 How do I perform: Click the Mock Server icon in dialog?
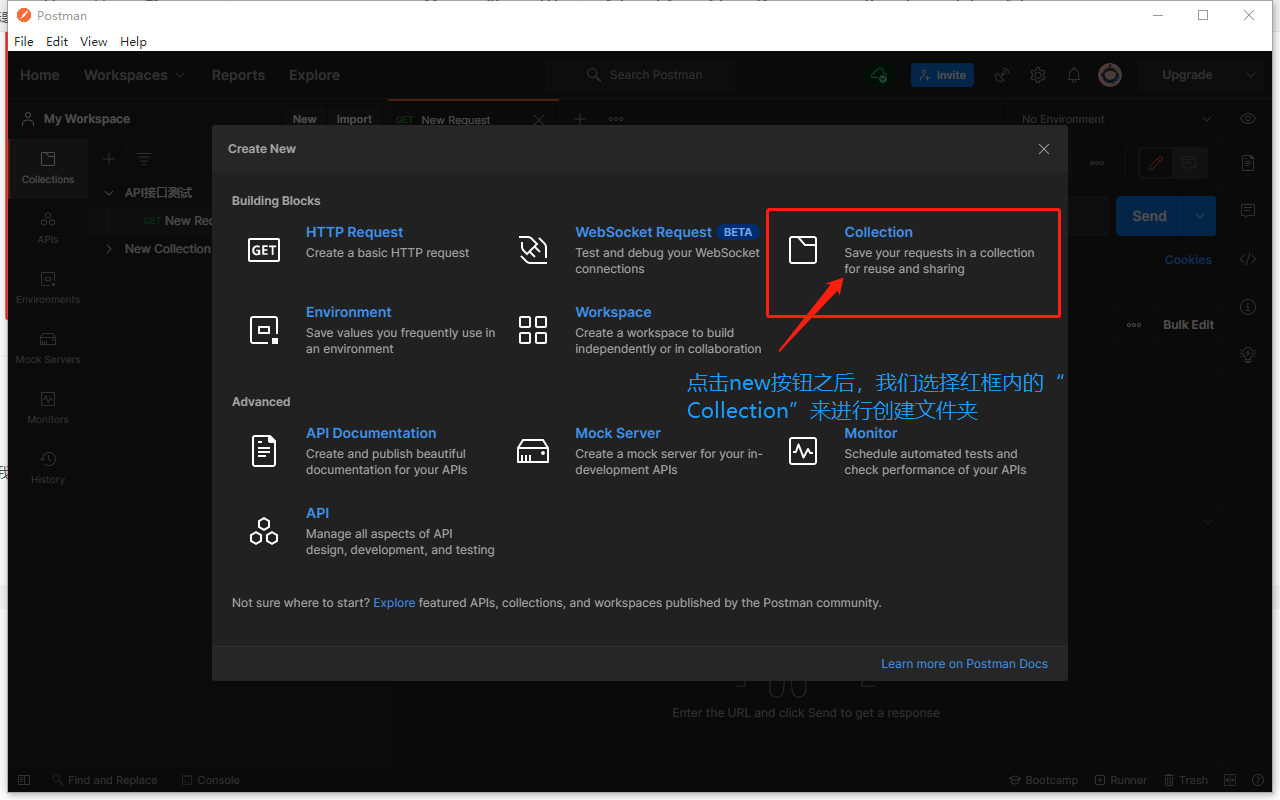[533, 452]
